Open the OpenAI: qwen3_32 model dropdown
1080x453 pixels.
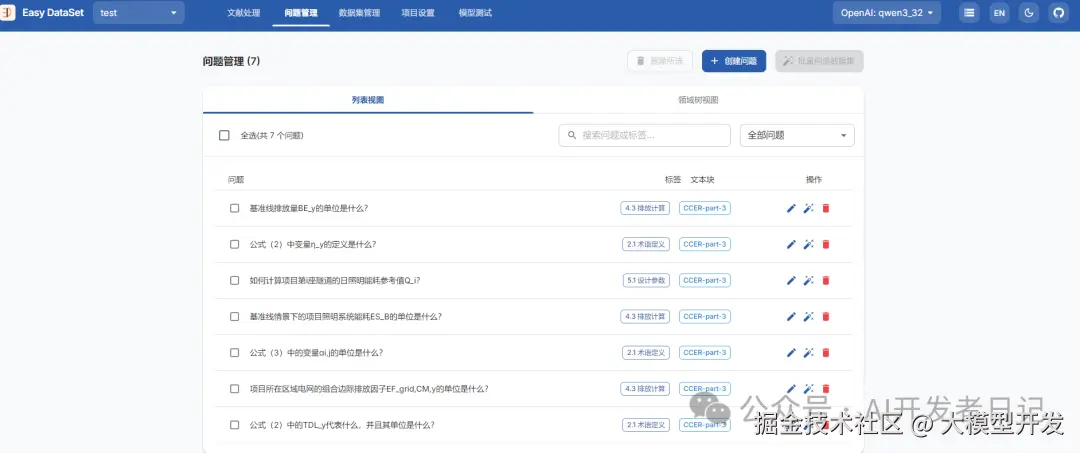tap(887, 12)
